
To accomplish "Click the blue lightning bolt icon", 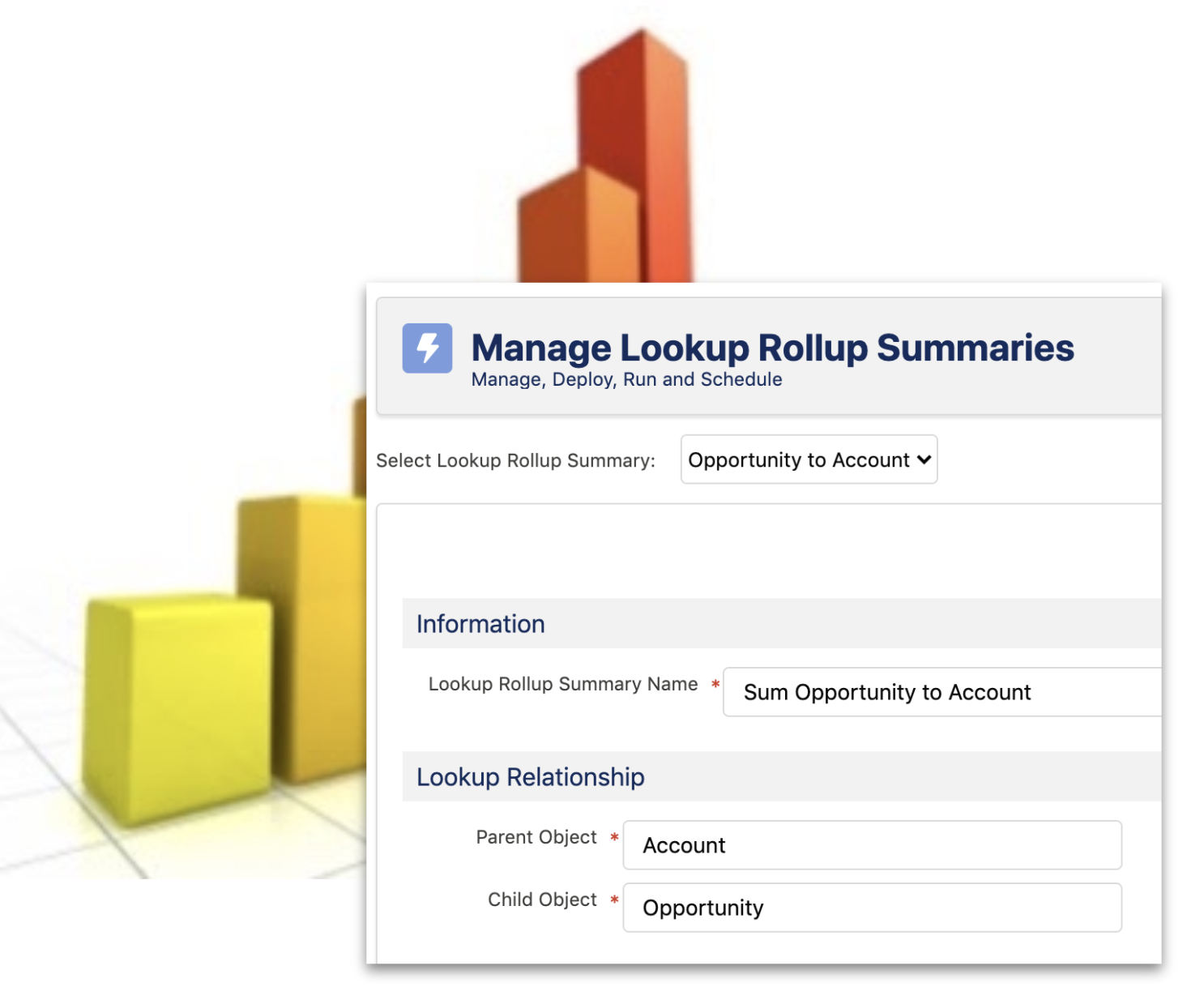I will (427, 348).
